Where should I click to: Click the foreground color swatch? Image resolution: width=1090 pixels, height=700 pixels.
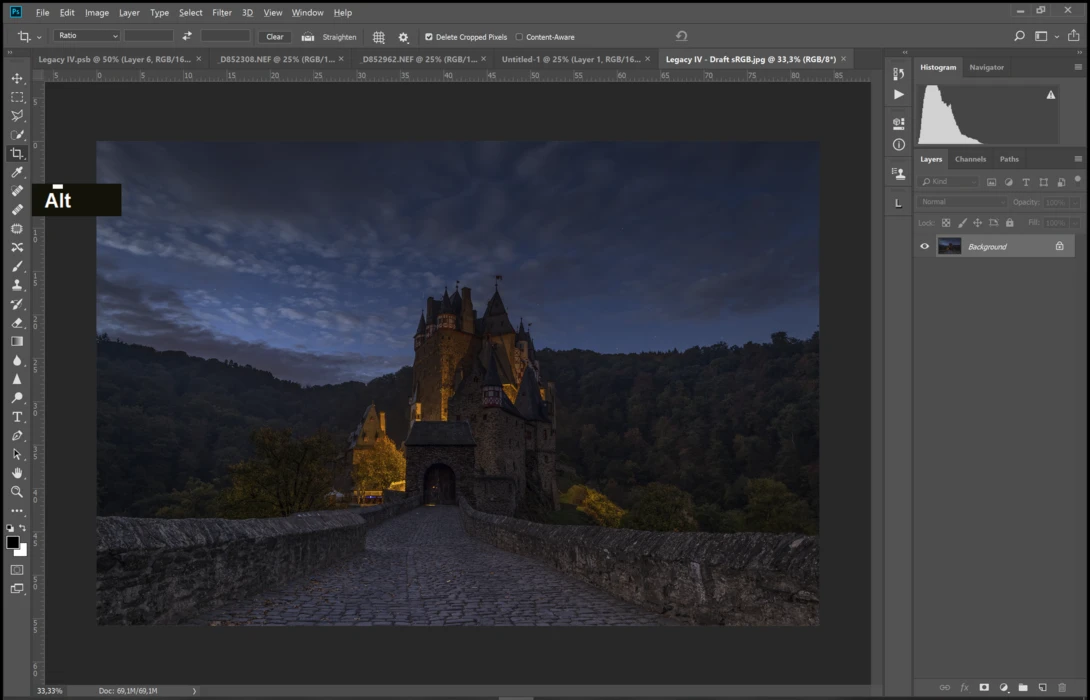coord(13,543)
